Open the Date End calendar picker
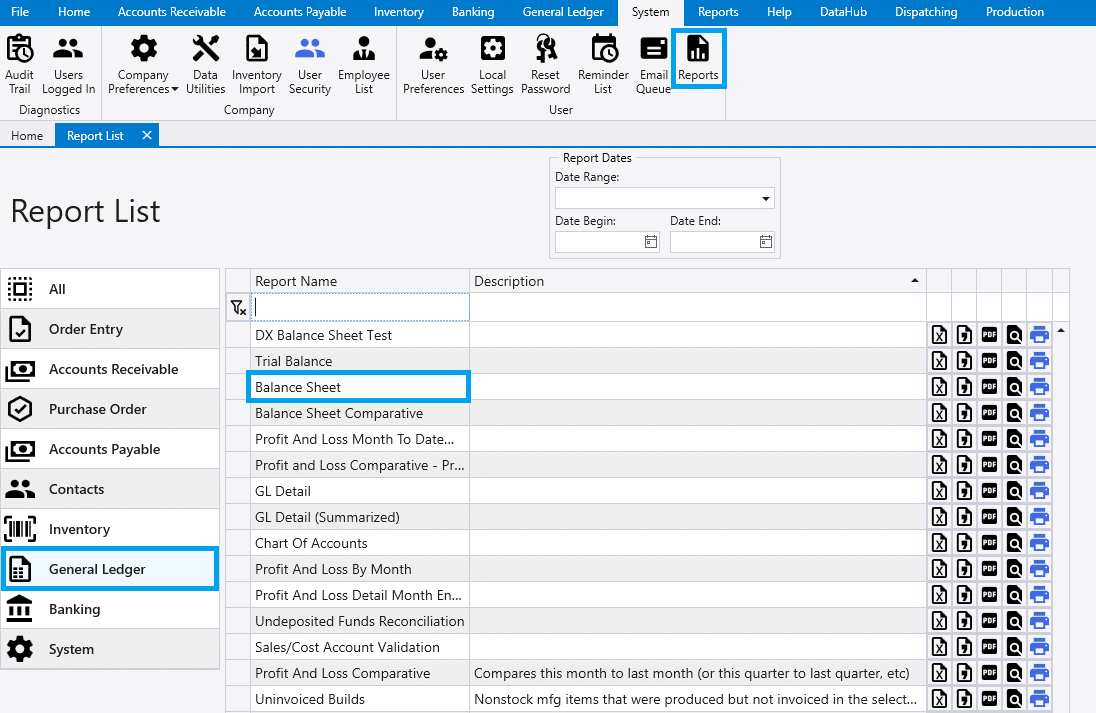Image resolution: width=1096 pixels, height=713 pixels. (x=766, y=242)
